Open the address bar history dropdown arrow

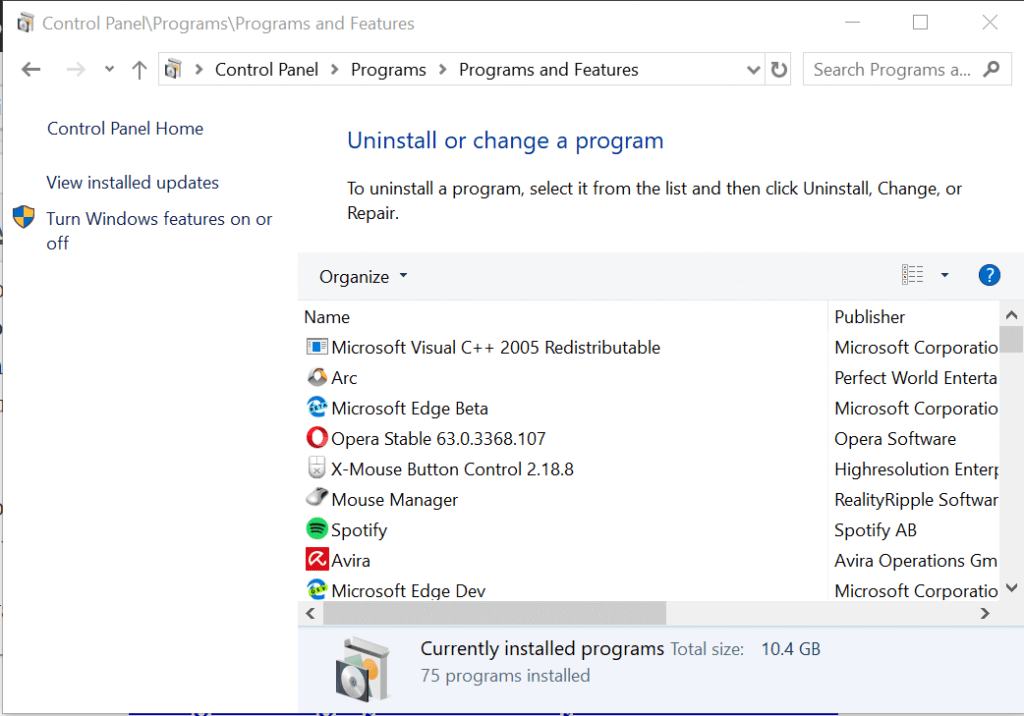pyautogui.click(x=753, y=69)
